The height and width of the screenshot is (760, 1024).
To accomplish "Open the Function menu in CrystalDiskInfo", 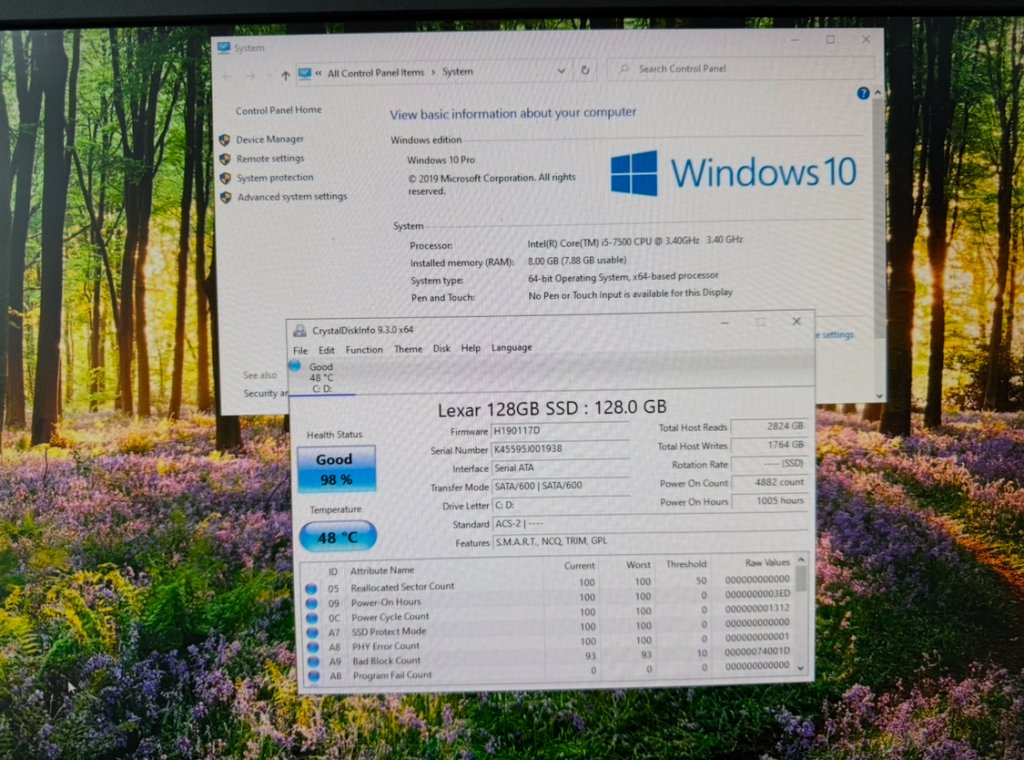I will tap(364, 349).
